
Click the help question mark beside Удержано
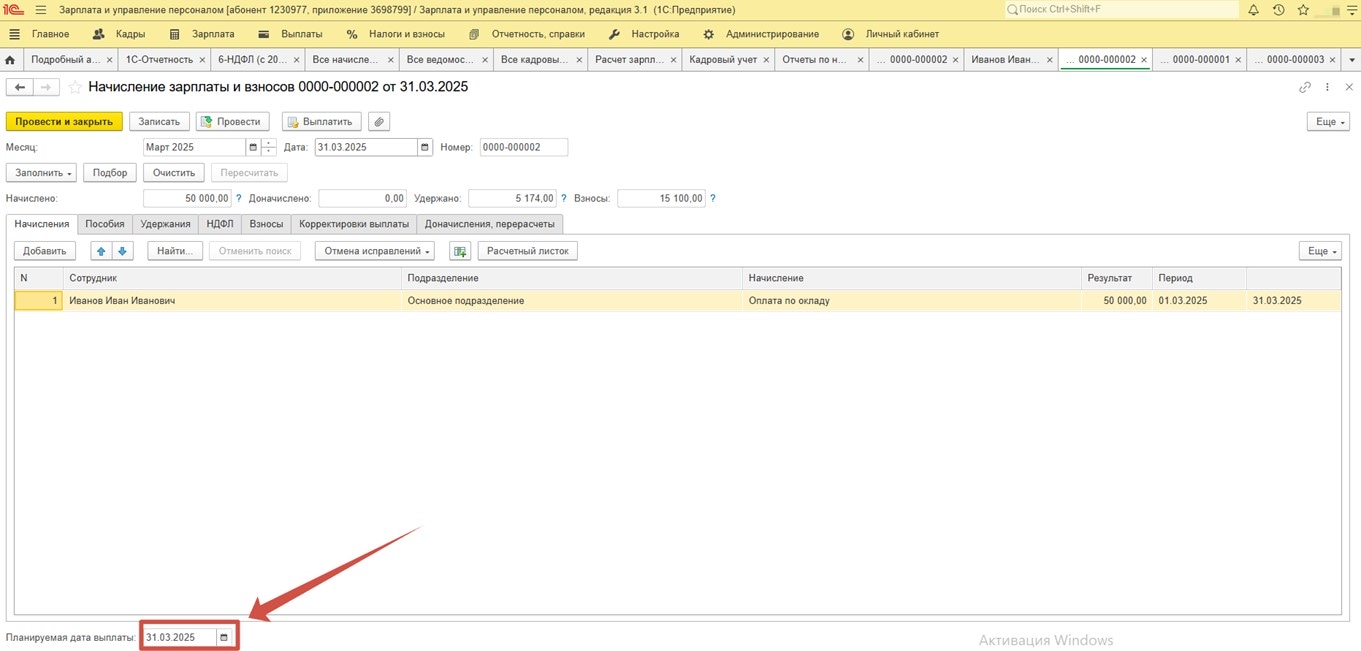pyautogui.click(x=564, y=199)
